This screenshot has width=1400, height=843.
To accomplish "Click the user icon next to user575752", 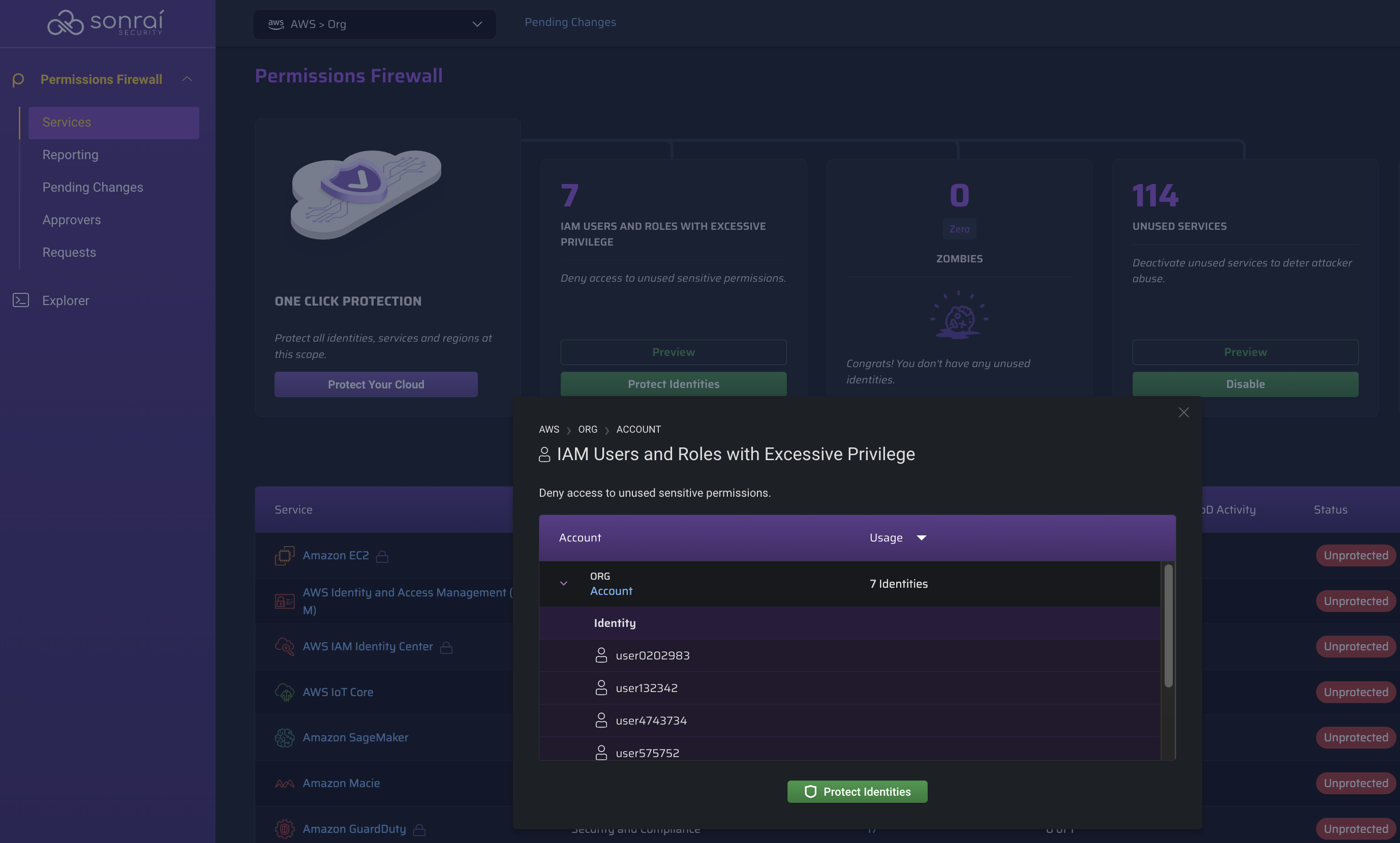I will [x=601, y=752].
